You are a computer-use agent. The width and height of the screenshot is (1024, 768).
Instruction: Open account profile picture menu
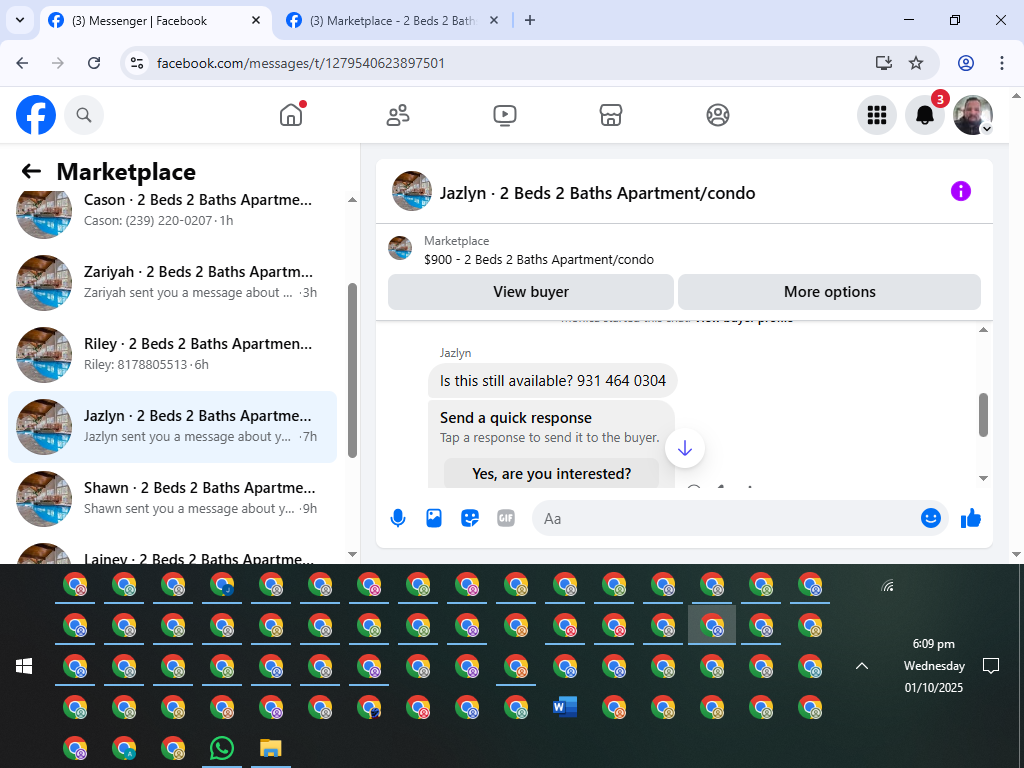point(972,115)
